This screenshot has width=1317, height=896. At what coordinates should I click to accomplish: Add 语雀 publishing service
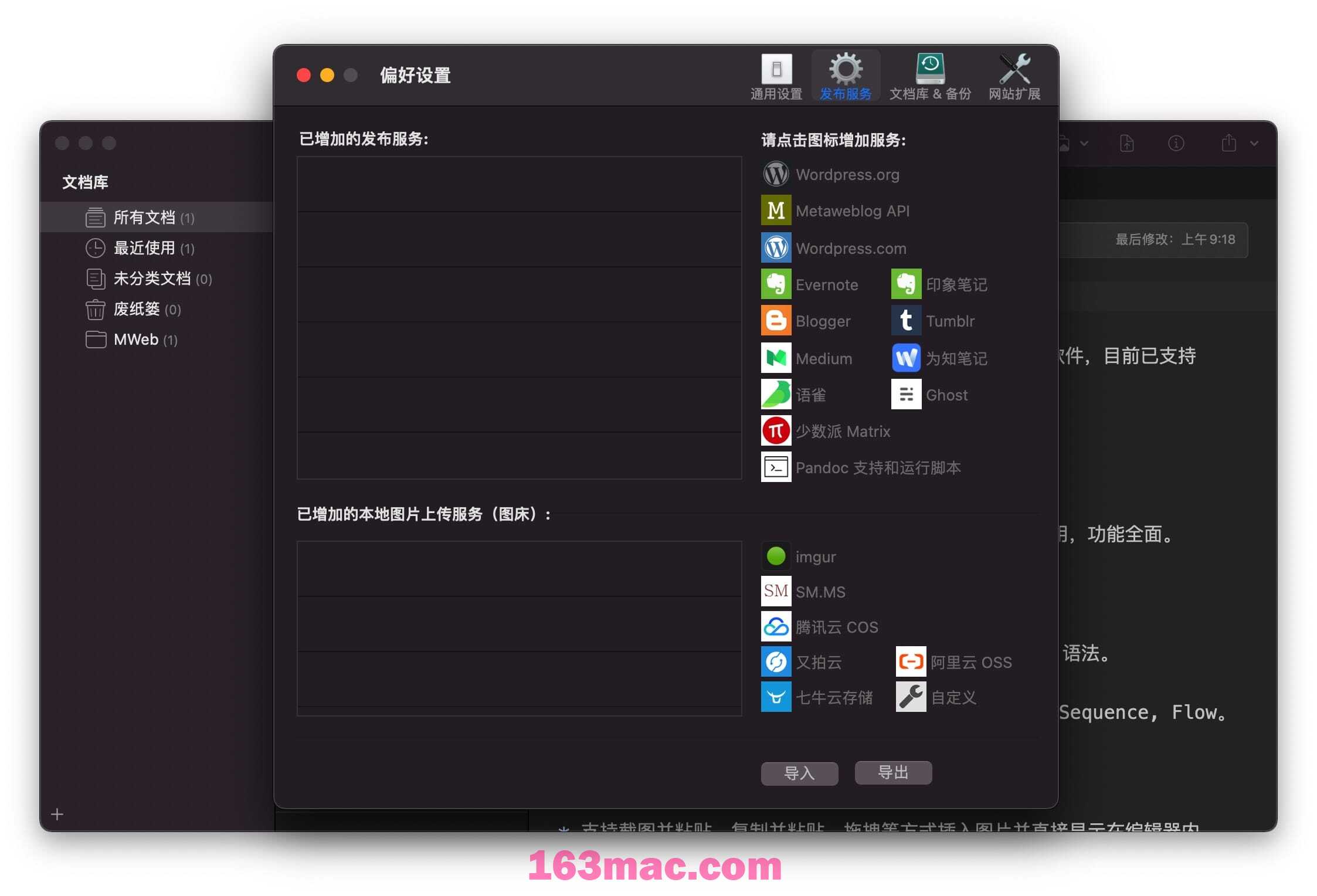[776, 395]
